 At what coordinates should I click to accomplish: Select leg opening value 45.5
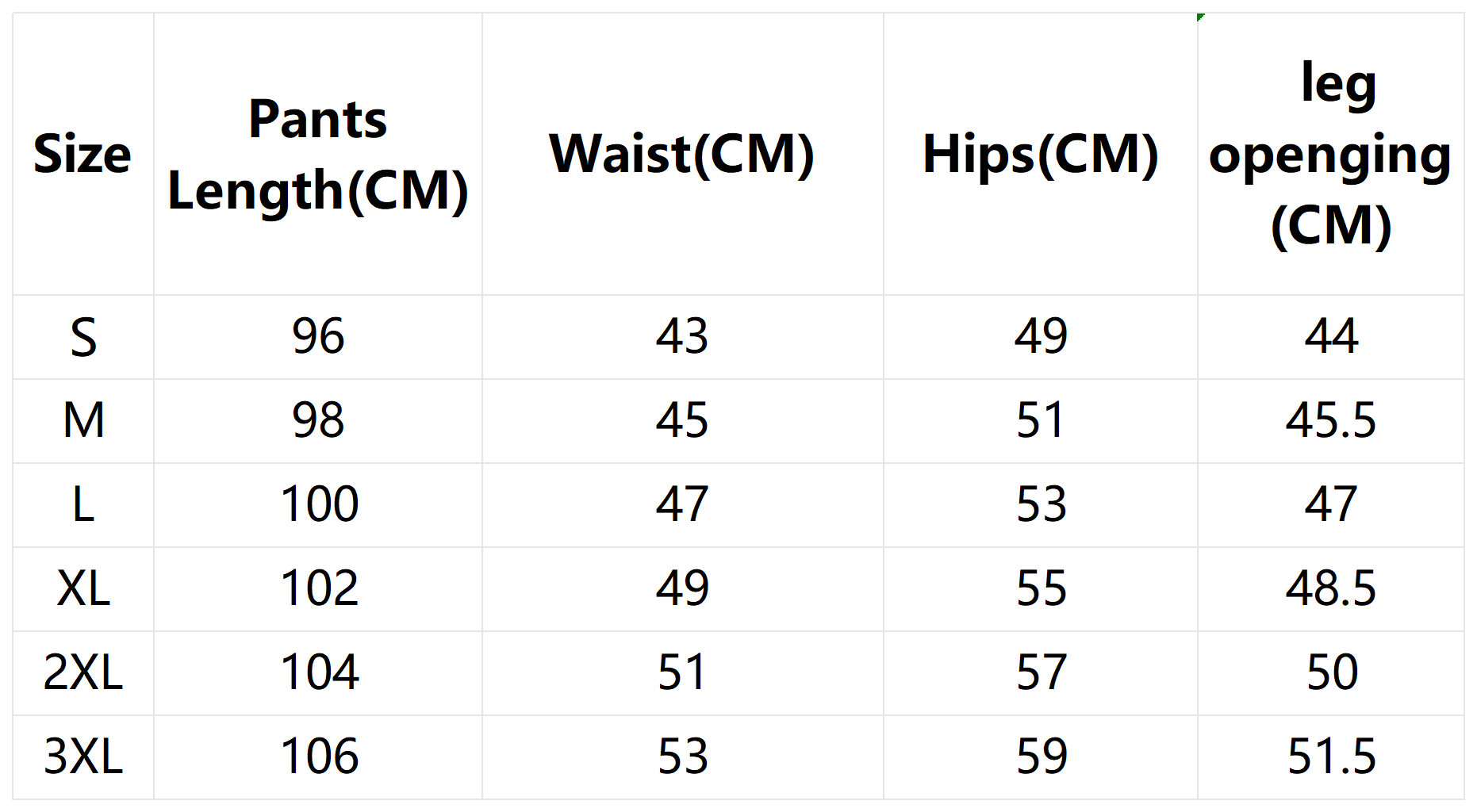(x=1330, y=421)
